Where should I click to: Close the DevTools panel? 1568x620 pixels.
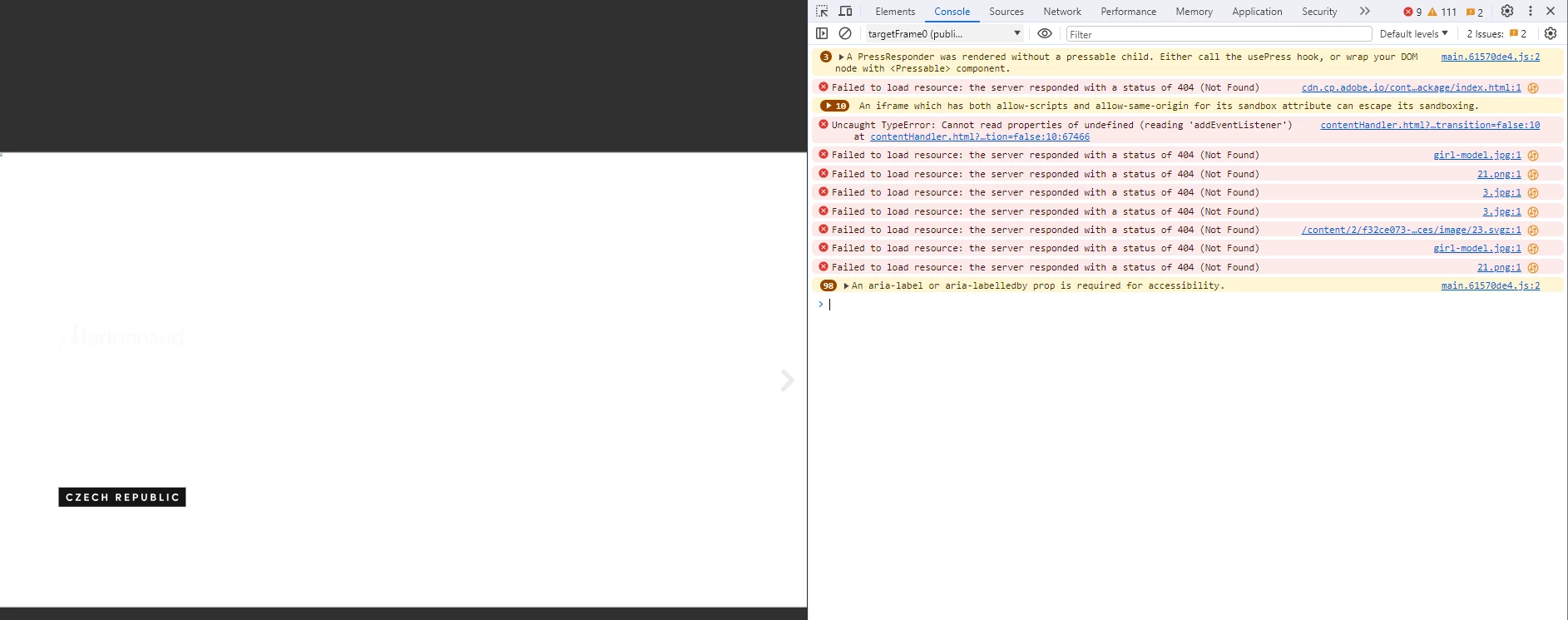pyautogui.click(x=1551, y=12)
